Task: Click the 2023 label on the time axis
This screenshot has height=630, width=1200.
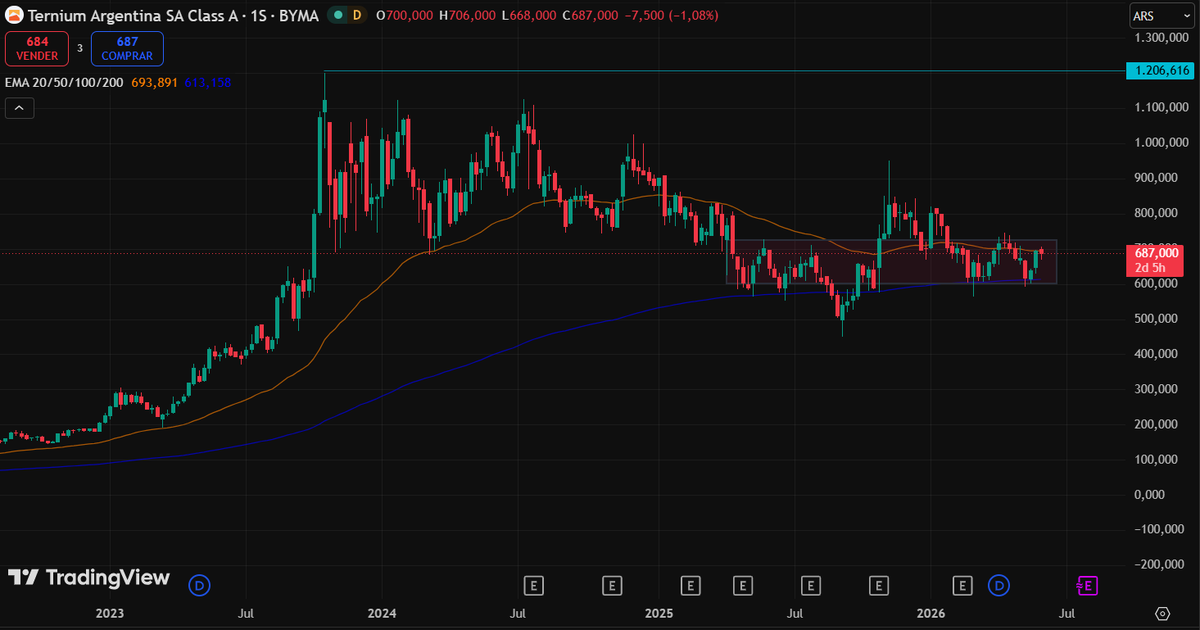Action: (x=109, y=613)
